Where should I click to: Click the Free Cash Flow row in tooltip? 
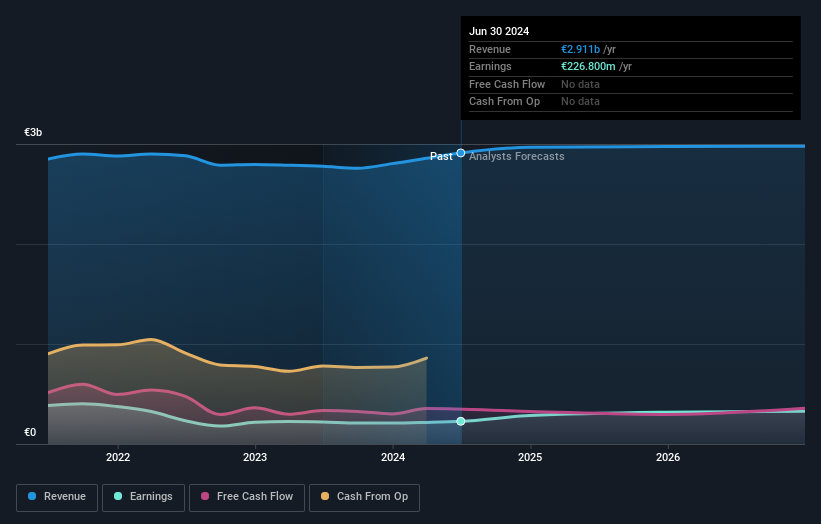point(630,84)
